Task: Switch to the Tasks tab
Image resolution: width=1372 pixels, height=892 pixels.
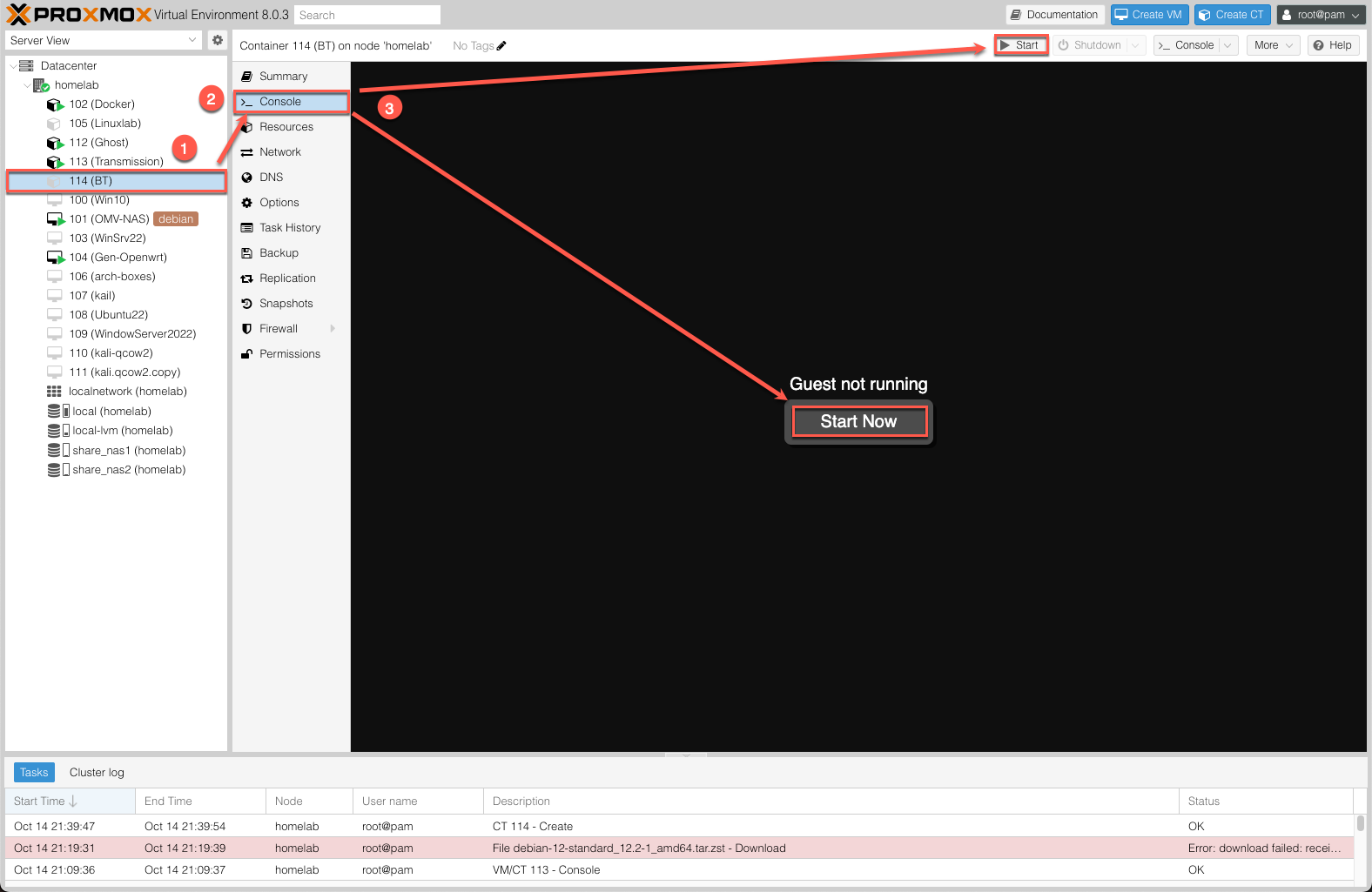Action: pos(34,773)
